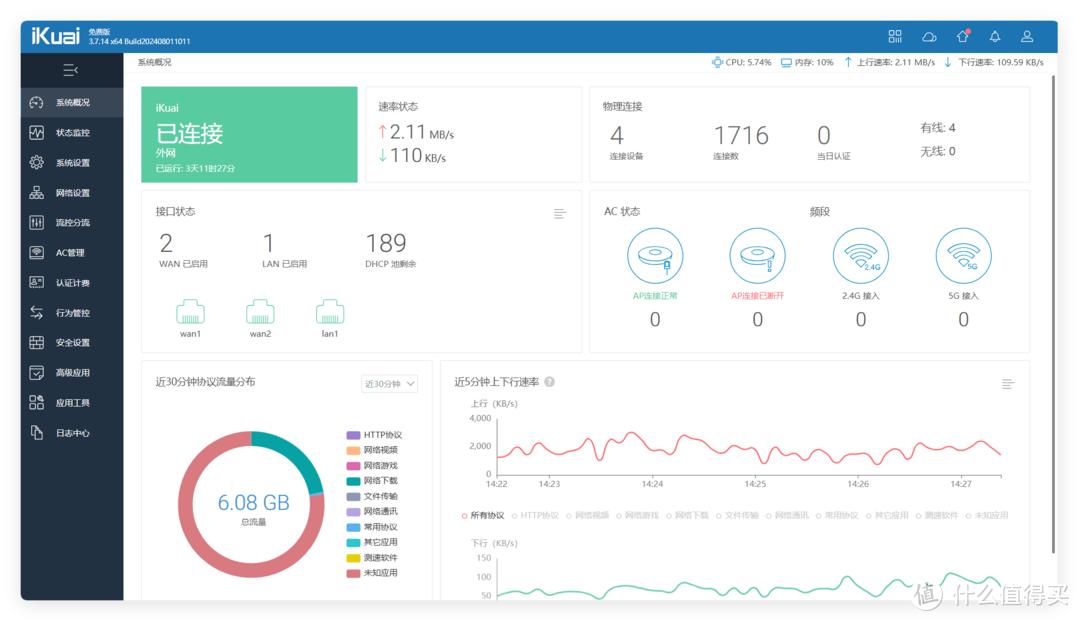Click the 已连接 green status card
The image size is (1080, 621).
249,135
